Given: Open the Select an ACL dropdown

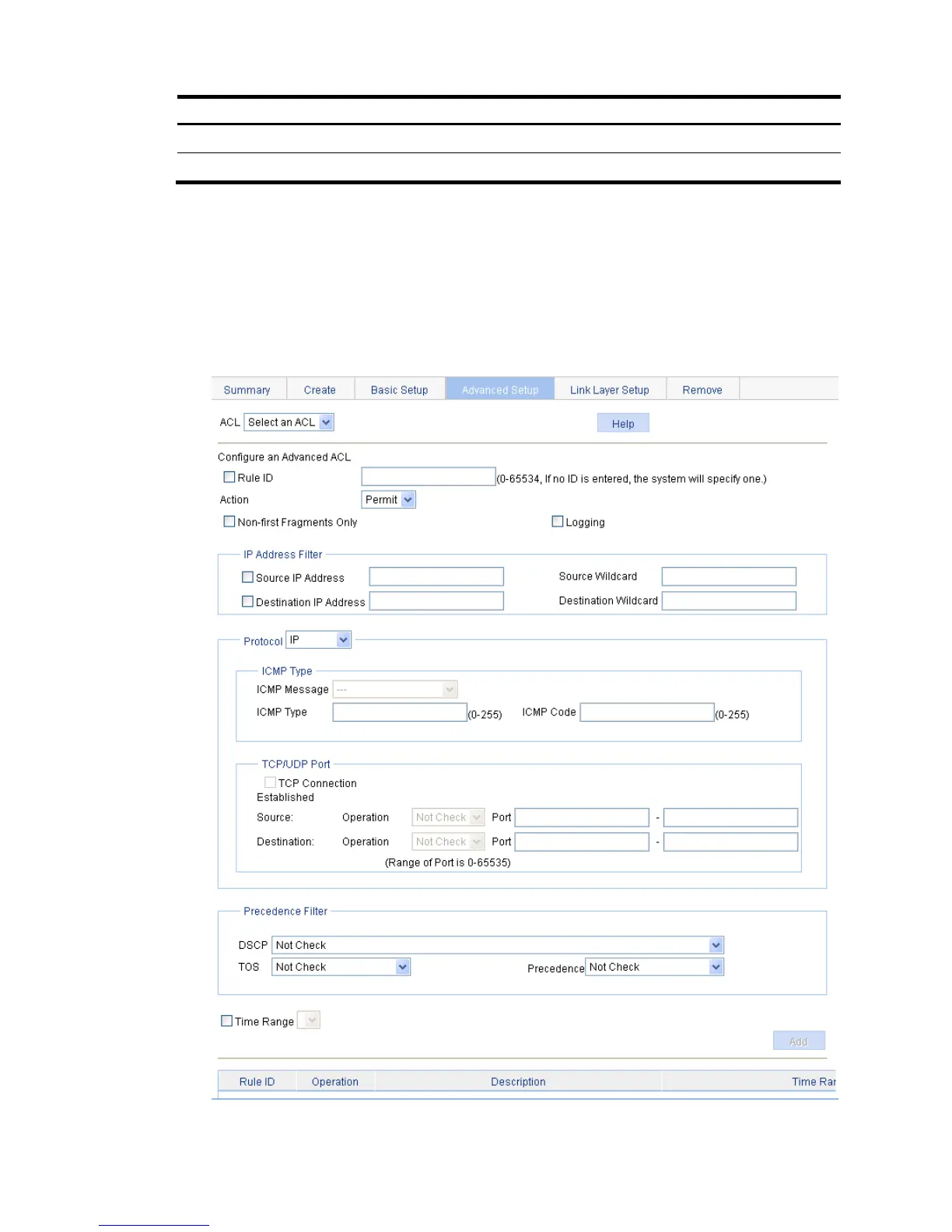Looking at the screenshot, I should tap(289, 422).
